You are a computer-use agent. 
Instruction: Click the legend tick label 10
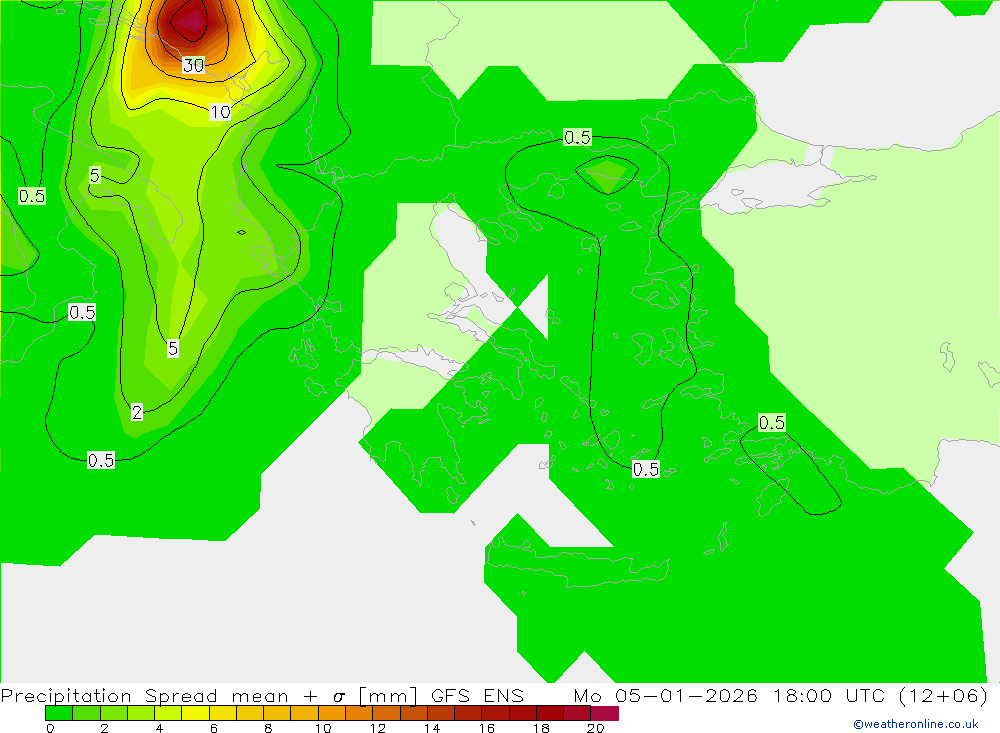pyautogui.click(x=323, y=728)
